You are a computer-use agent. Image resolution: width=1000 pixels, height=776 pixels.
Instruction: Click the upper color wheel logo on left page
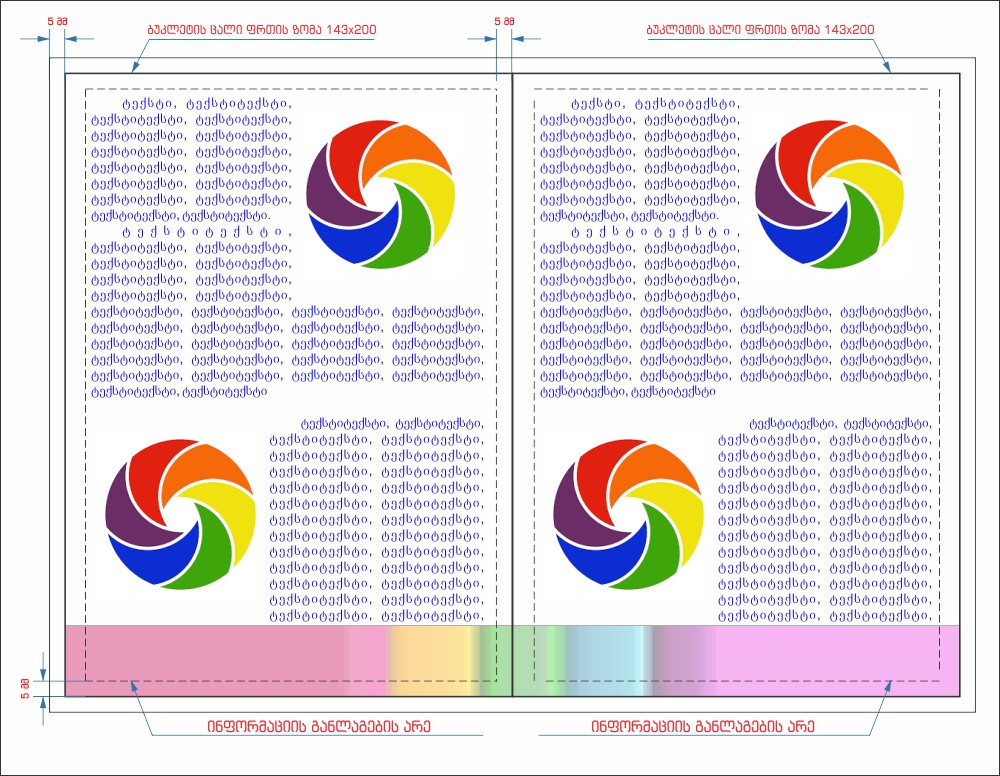point(379,194)
